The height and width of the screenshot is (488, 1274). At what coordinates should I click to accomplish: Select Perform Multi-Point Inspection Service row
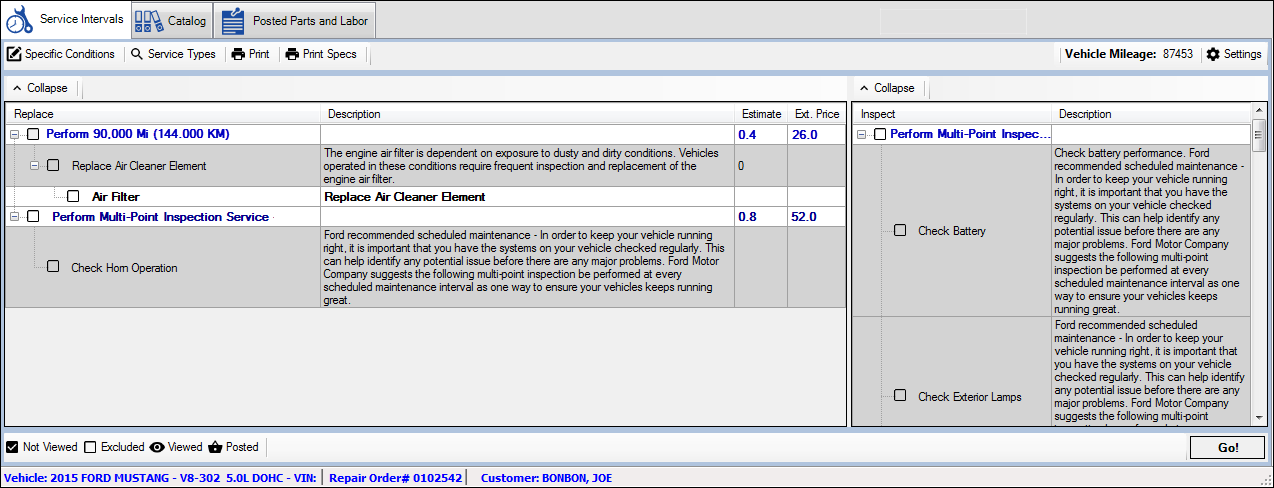coord(160,217)
